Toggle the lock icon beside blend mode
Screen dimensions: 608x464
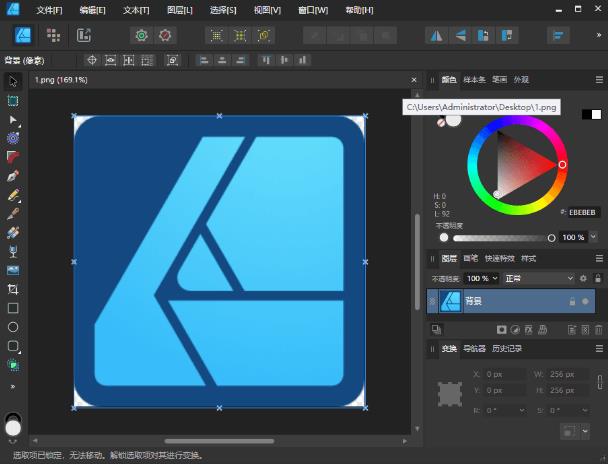[598, 278]
